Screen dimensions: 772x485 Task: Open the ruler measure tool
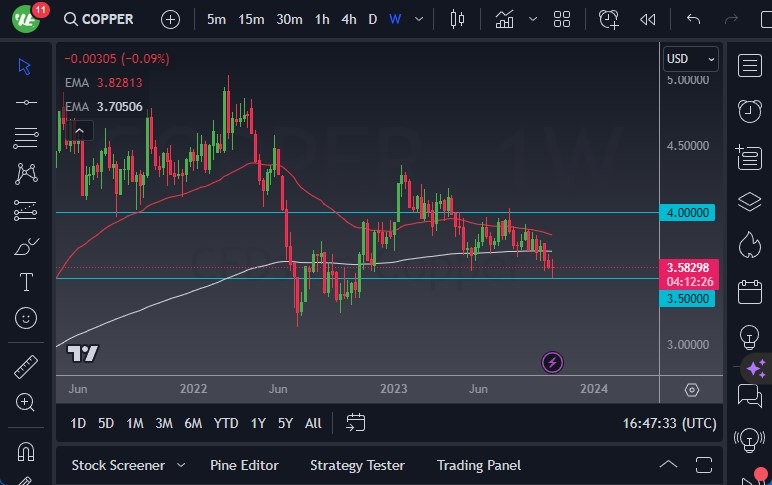pyautogui.click(x=26, y=366)
